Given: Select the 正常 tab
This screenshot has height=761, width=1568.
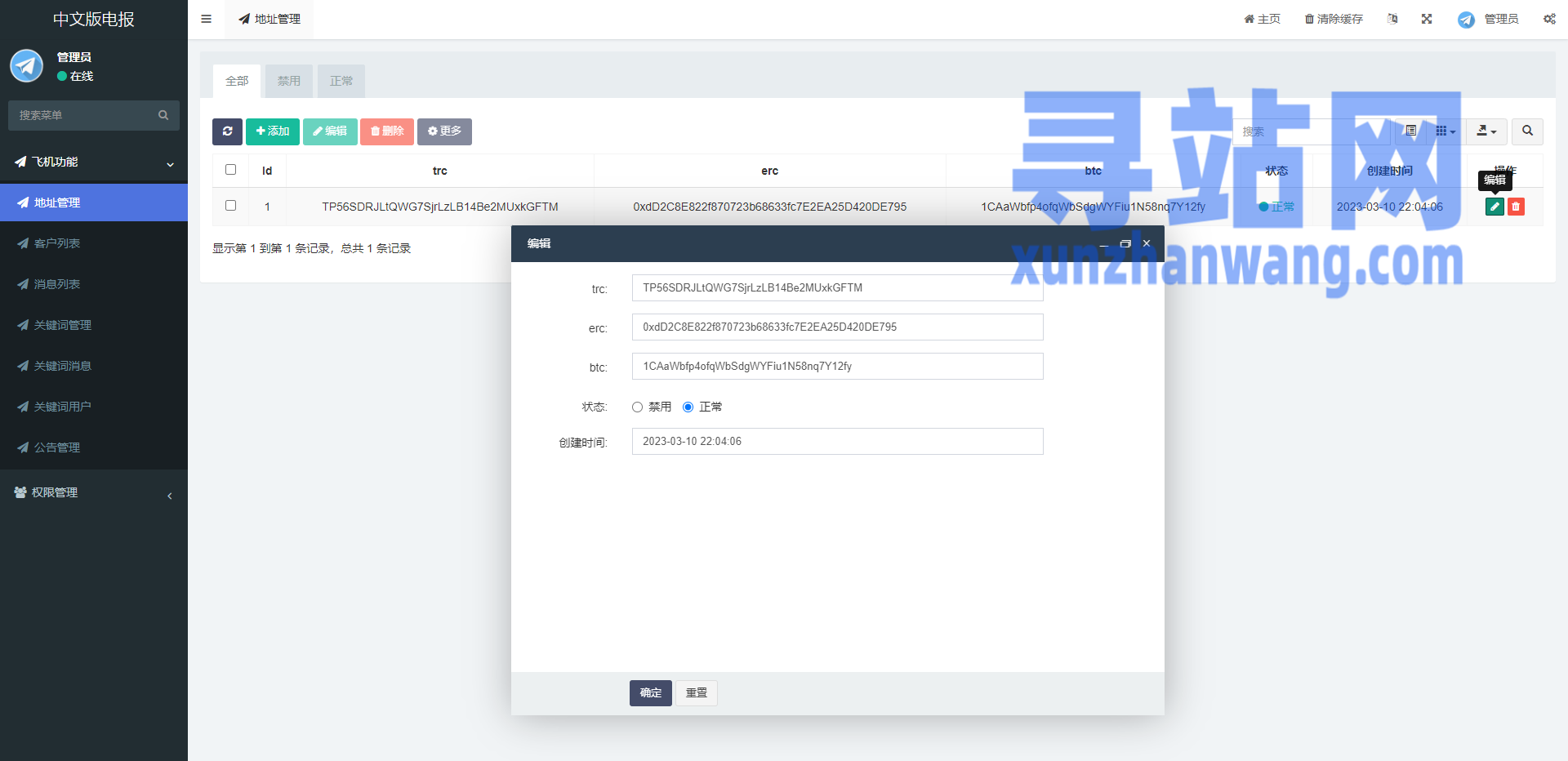Looking at the screenshot, I should coord(341,81).
